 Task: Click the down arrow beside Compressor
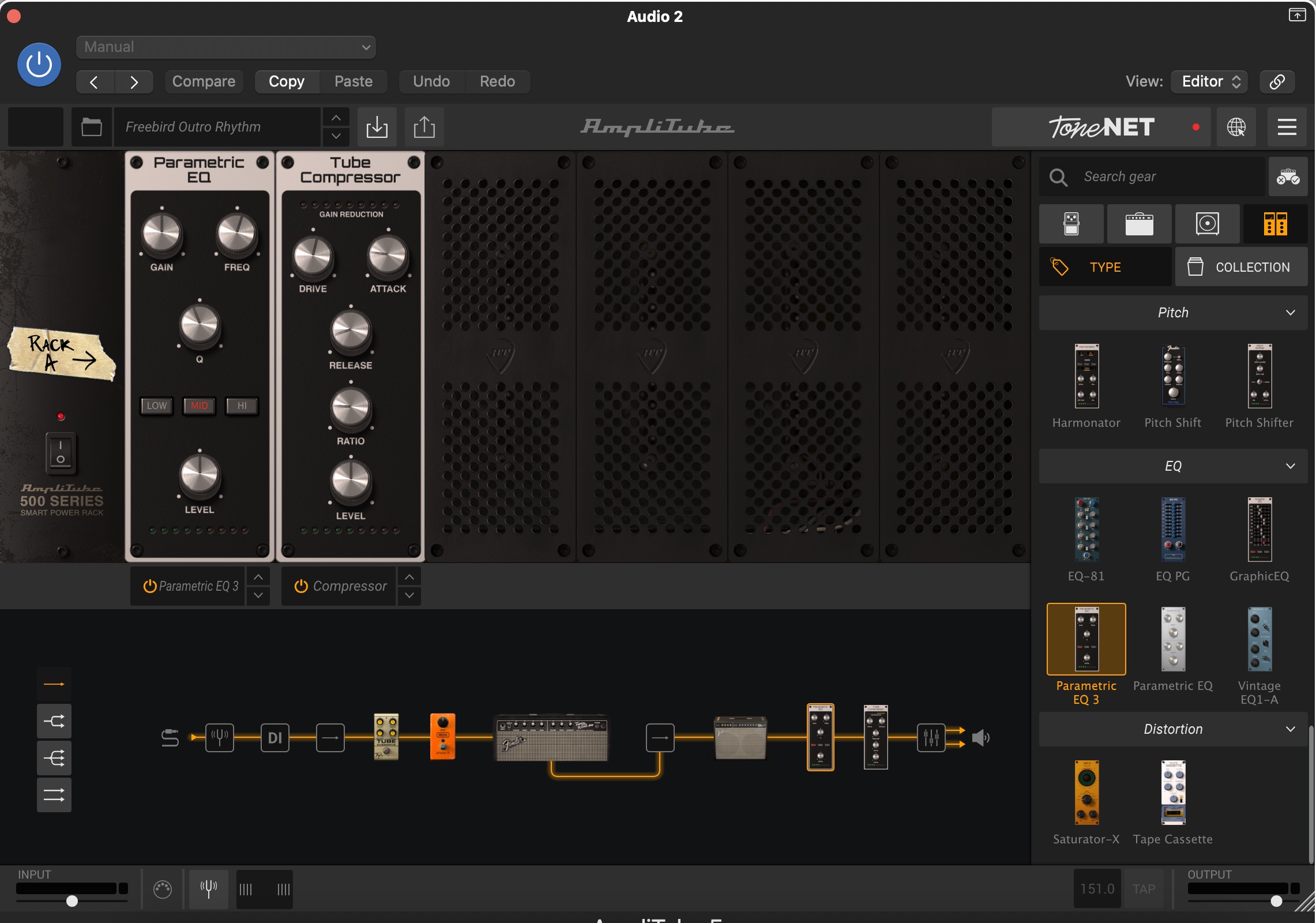click(x=409, y=595)
